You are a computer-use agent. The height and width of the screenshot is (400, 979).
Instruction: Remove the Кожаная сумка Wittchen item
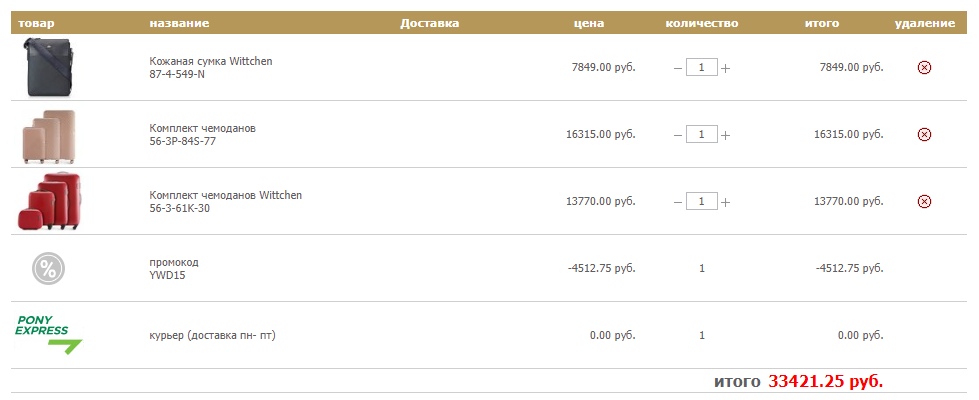924,67
